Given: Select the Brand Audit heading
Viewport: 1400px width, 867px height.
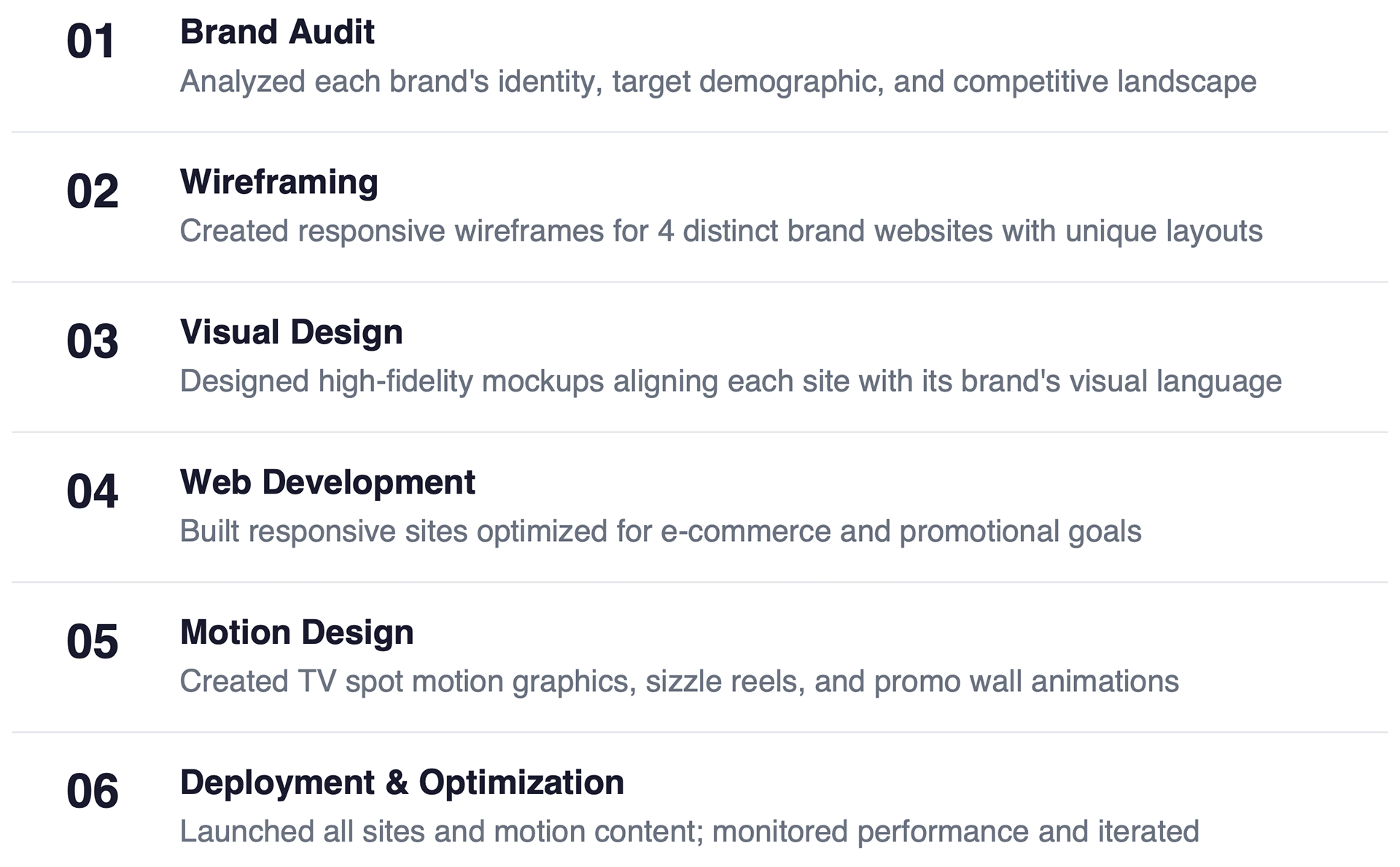Looking at the screenshot, I should click(277, 32).
